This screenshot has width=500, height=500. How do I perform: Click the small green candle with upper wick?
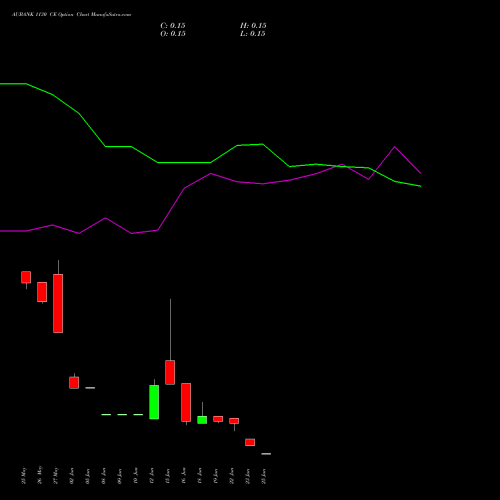(x=202, y=420)
